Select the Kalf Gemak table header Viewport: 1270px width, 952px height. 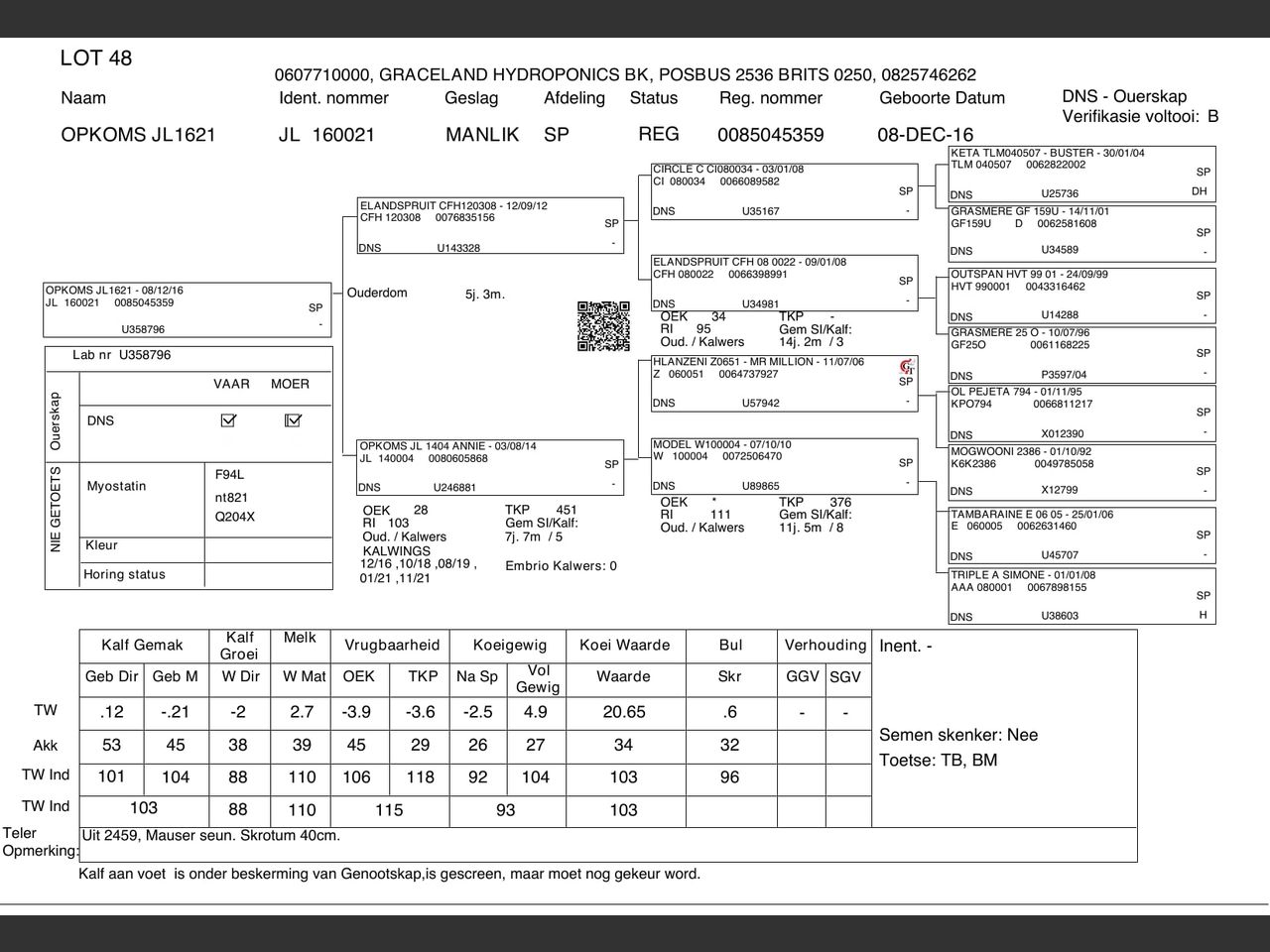[143, 646]
